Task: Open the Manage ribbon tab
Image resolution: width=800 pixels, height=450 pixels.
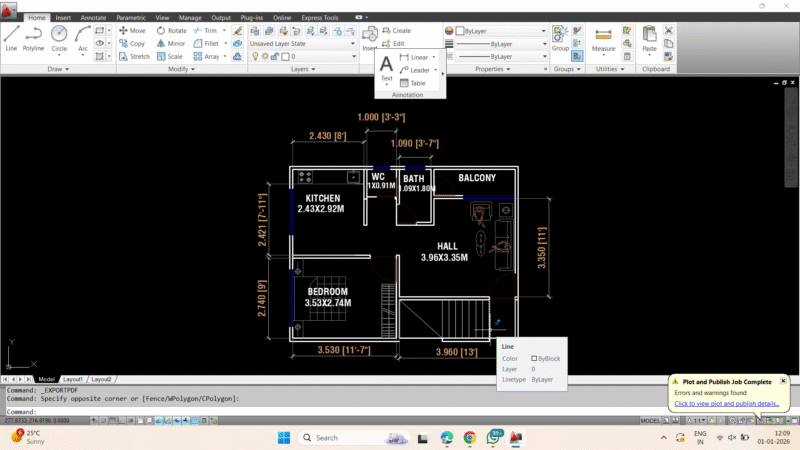Action: pos(190,17)
